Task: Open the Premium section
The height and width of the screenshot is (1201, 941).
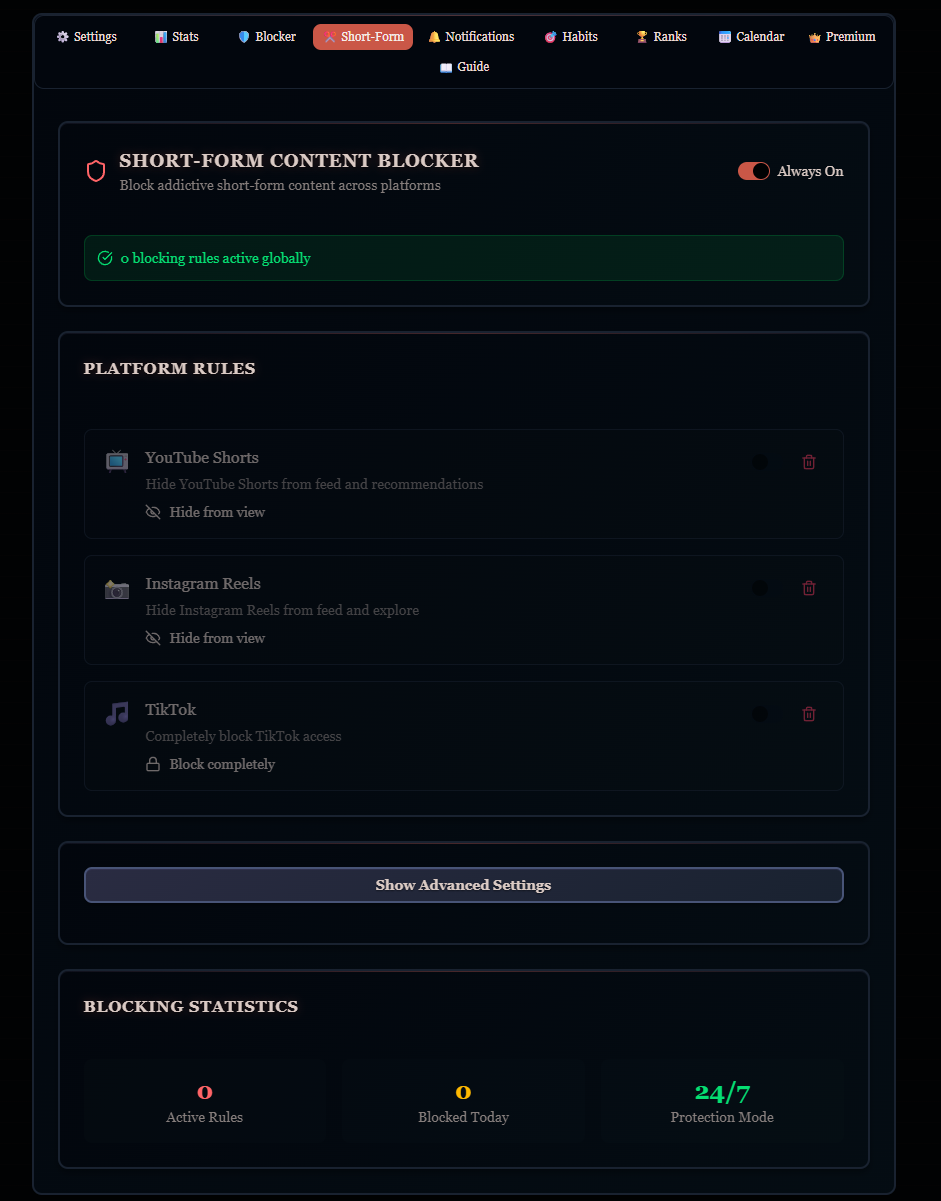Action: 841,36
